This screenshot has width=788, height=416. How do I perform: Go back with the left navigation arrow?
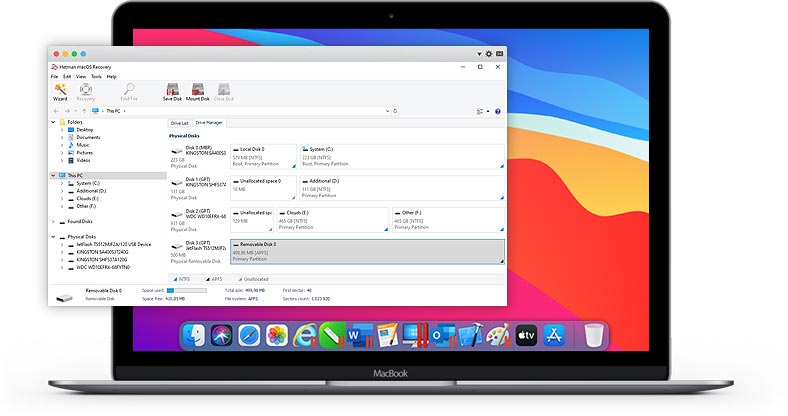click(x=56, y=111)
